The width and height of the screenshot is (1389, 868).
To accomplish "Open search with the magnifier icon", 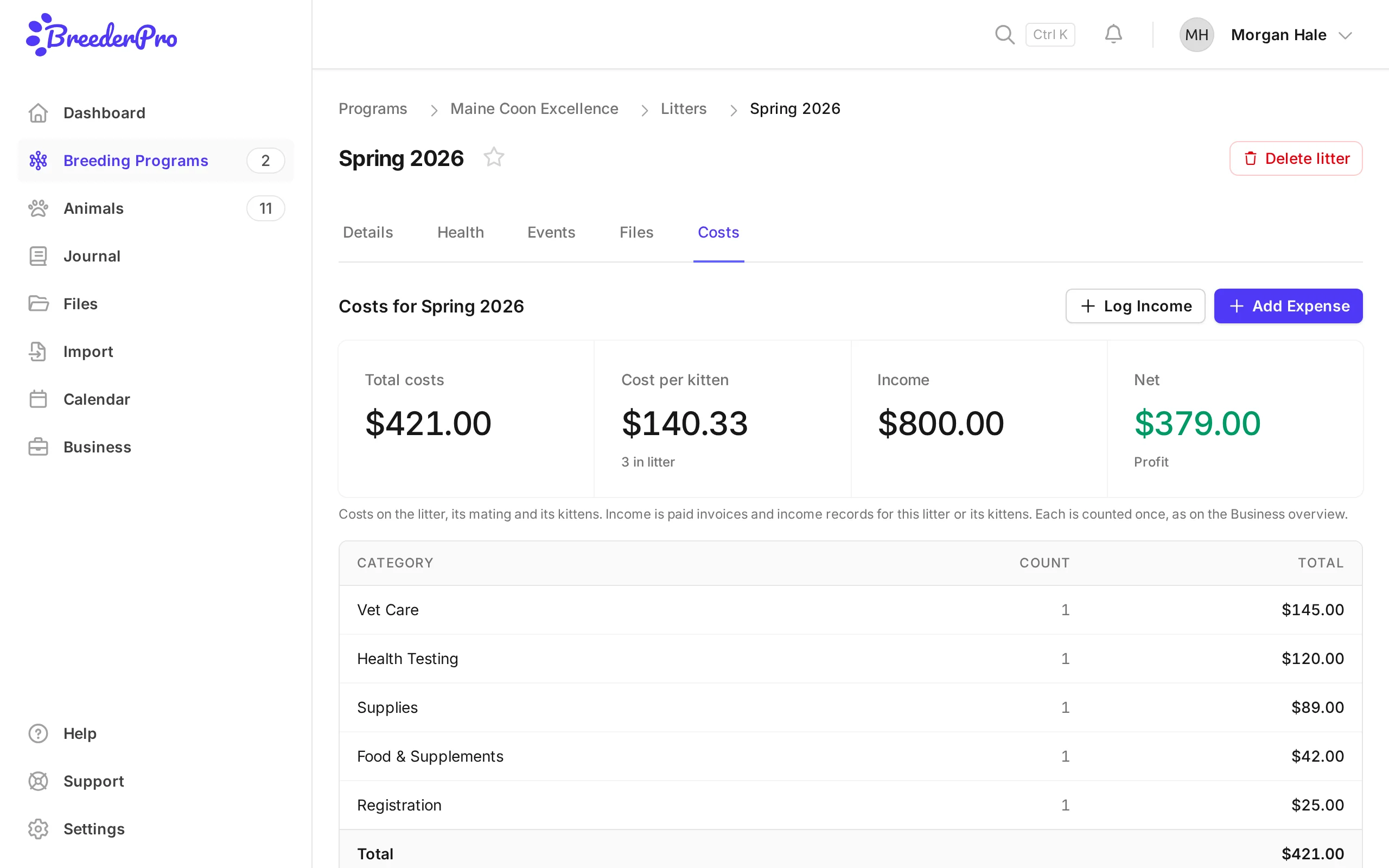I will click(1004, 34).
